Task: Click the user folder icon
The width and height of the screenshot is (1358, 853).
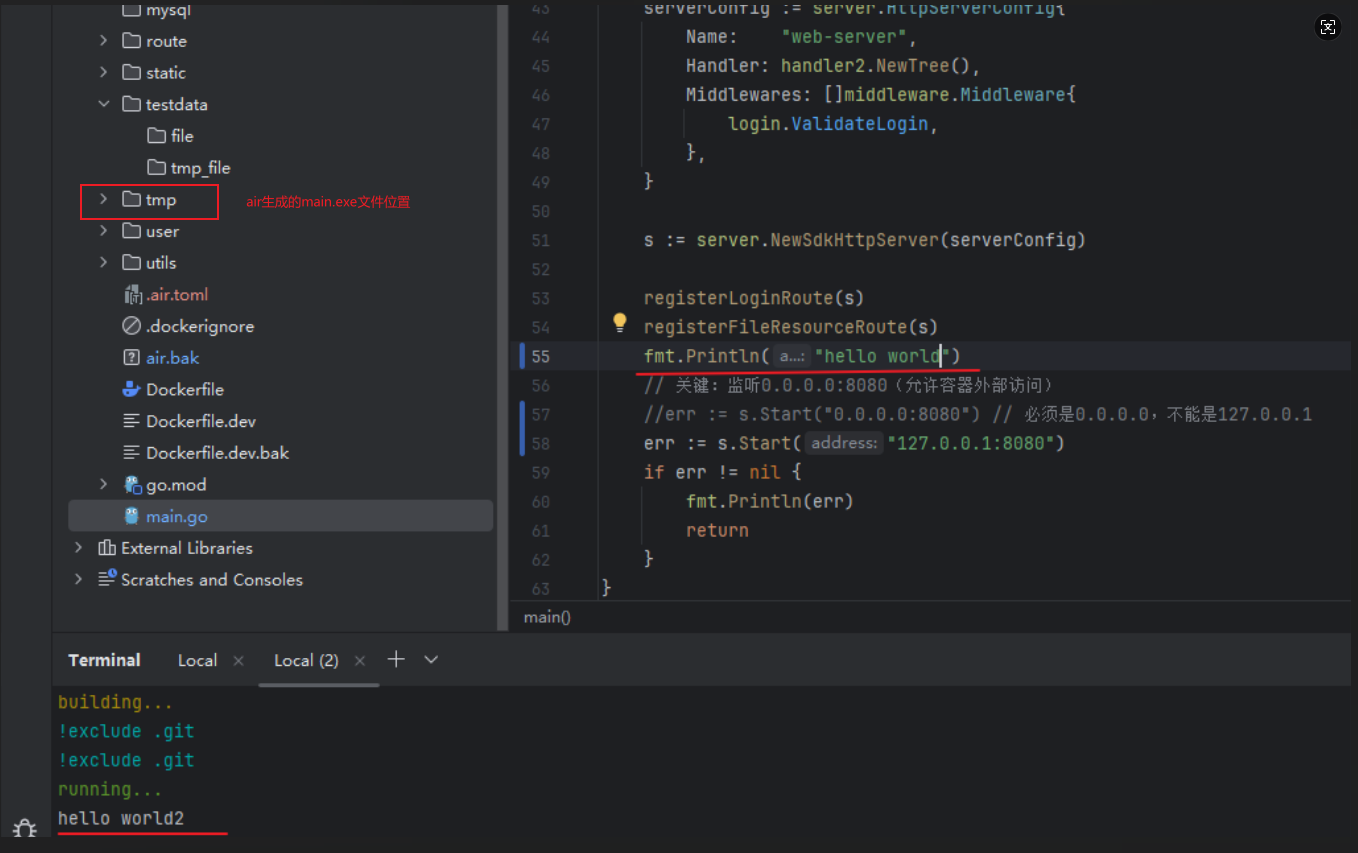Action: 131,231
